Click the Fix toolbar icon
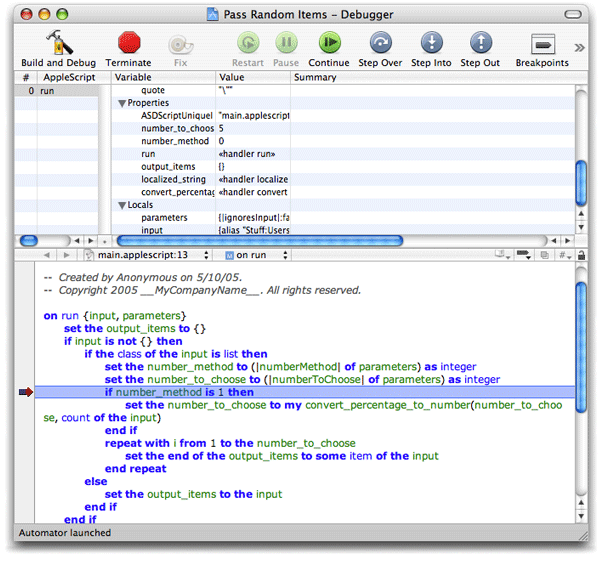The image size is (603, 563). (x=180, y=45)
